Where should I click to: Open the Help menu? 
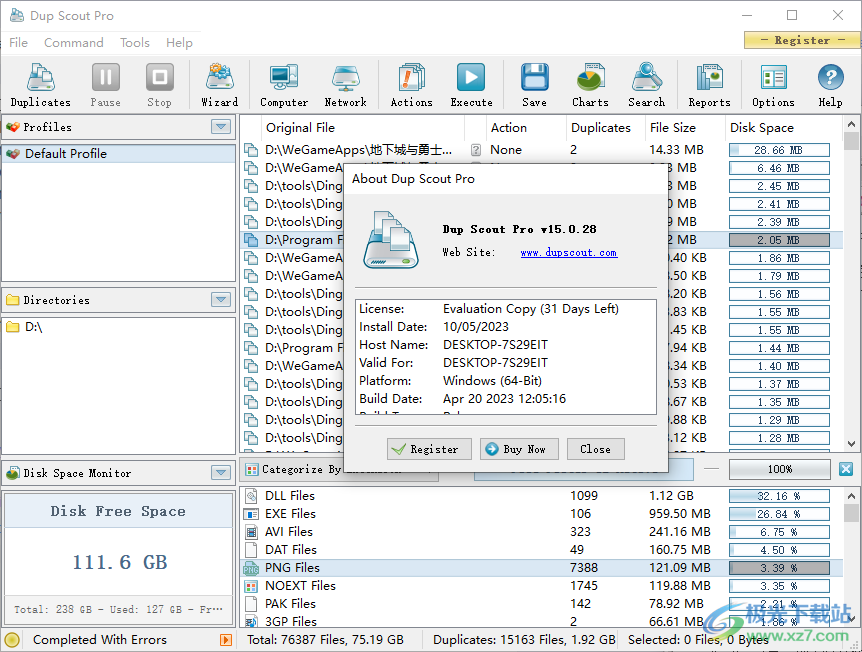[x=179, y=42]
